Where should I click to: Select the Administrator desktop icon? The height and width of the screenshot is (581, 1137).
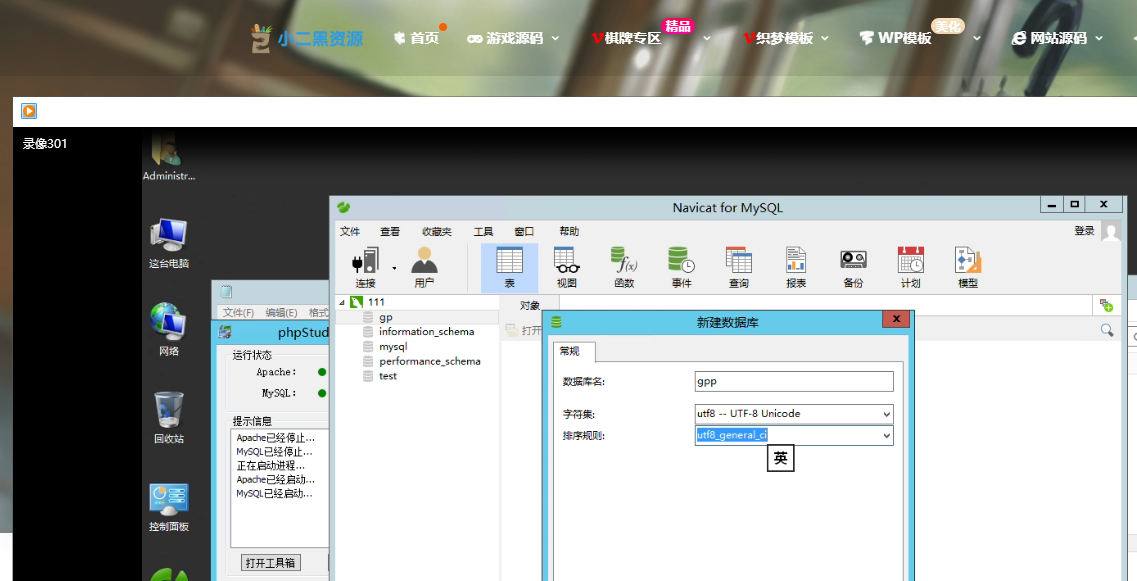[169, 157]
